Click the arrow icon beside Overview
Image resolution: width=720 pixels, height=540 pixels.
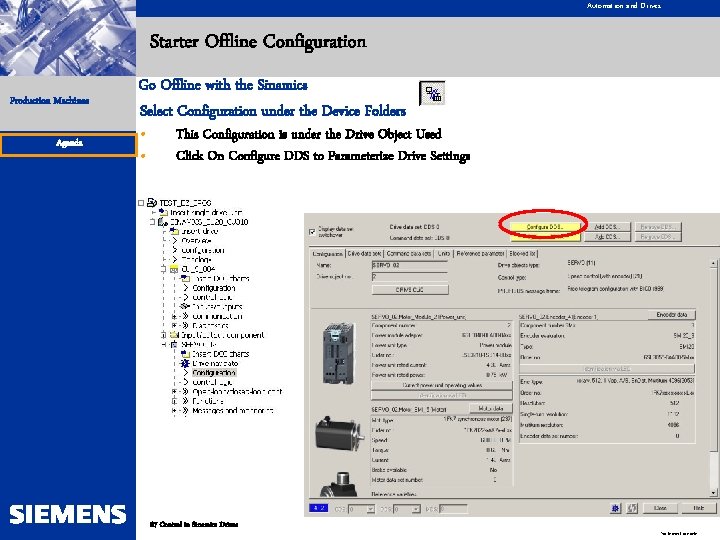coord(174,241)
